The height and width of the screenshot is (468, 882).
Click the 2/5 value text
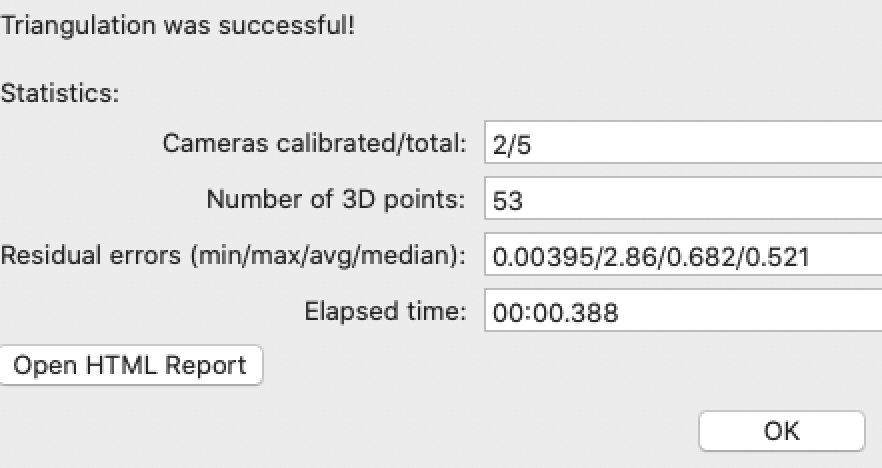pyautogui.click(x=511, y=145)
